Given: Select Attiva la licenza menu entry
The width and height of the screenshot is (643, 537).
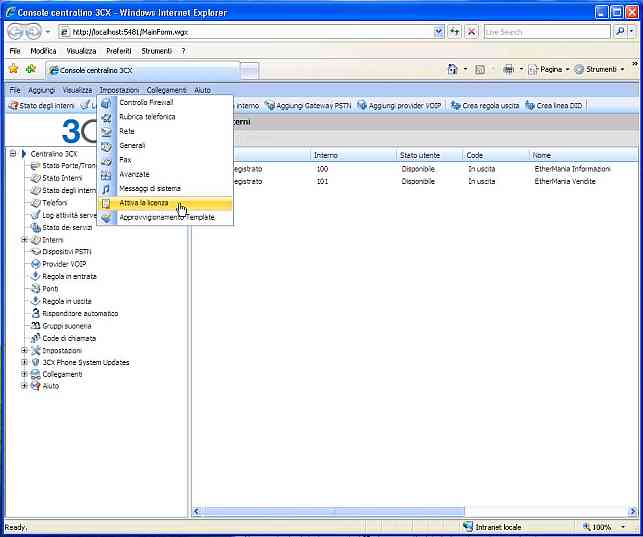Looking at the screenshot, I should [165, 203].
